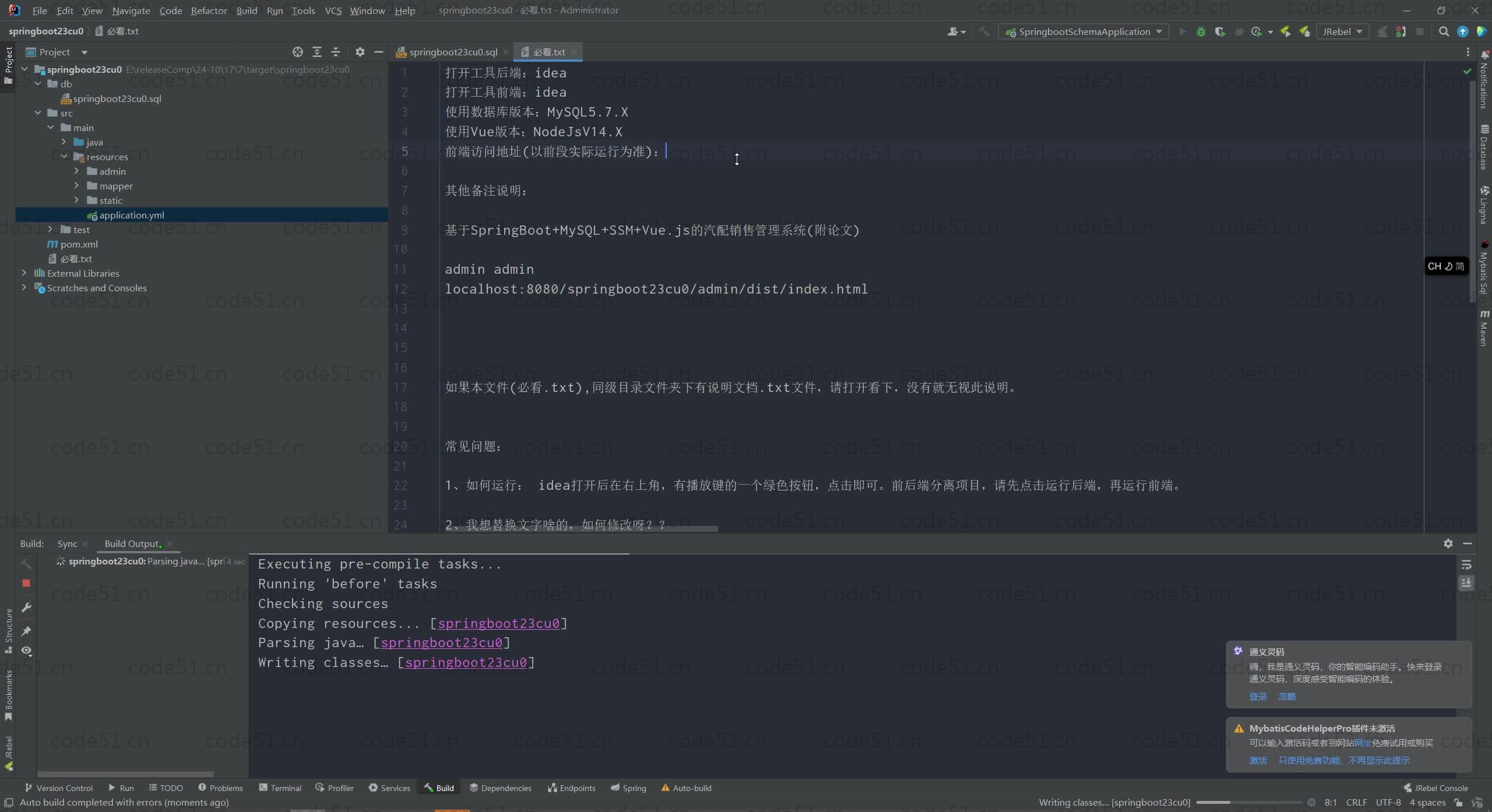Run with Coverage shield icon
This screenshot has height=812, width=1492.
click(1220, 32)
